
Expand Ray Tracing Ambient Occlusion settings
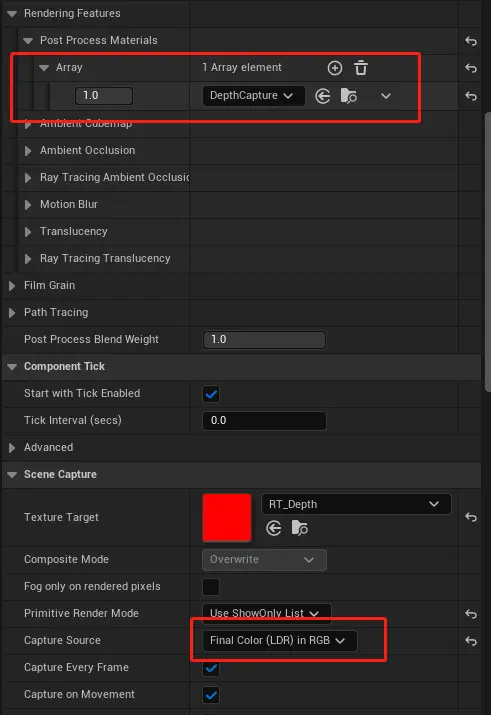click(x=28, y=177)
